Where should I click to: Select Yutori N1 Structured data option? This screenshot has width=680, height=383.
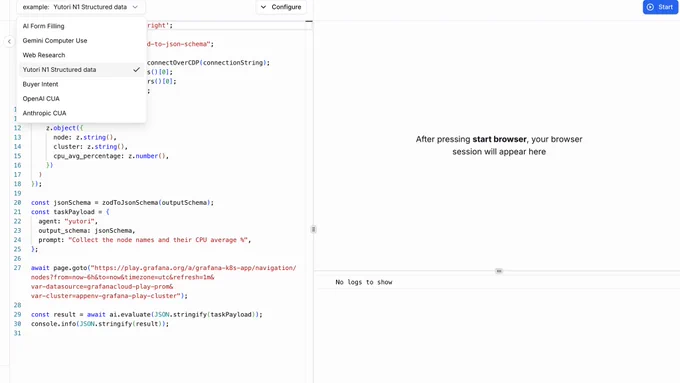tap(81, 69)
